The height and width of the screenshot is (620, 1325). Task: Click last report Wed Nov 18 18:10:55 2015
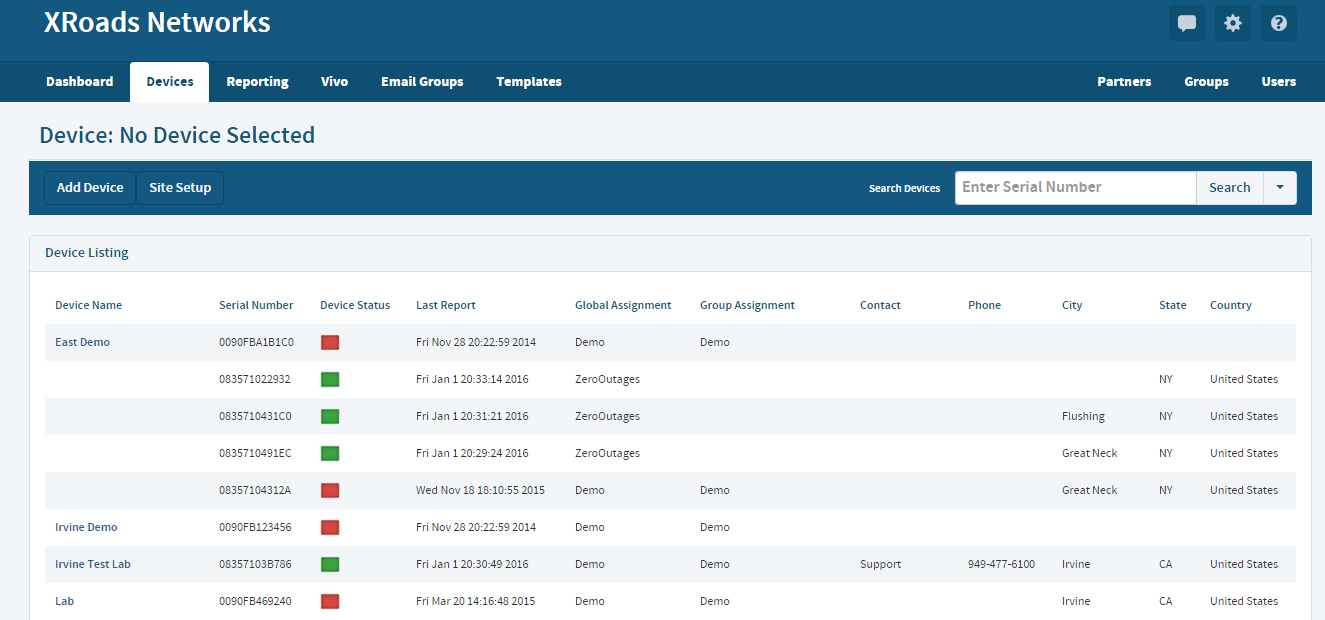coord(480,490)
